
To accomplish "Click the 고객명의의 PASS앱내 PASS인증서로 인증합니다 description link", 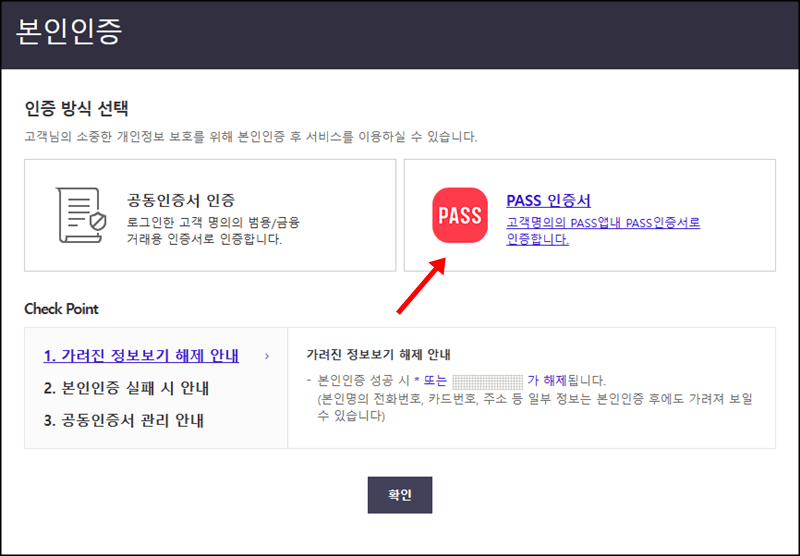I will [603, 231].
